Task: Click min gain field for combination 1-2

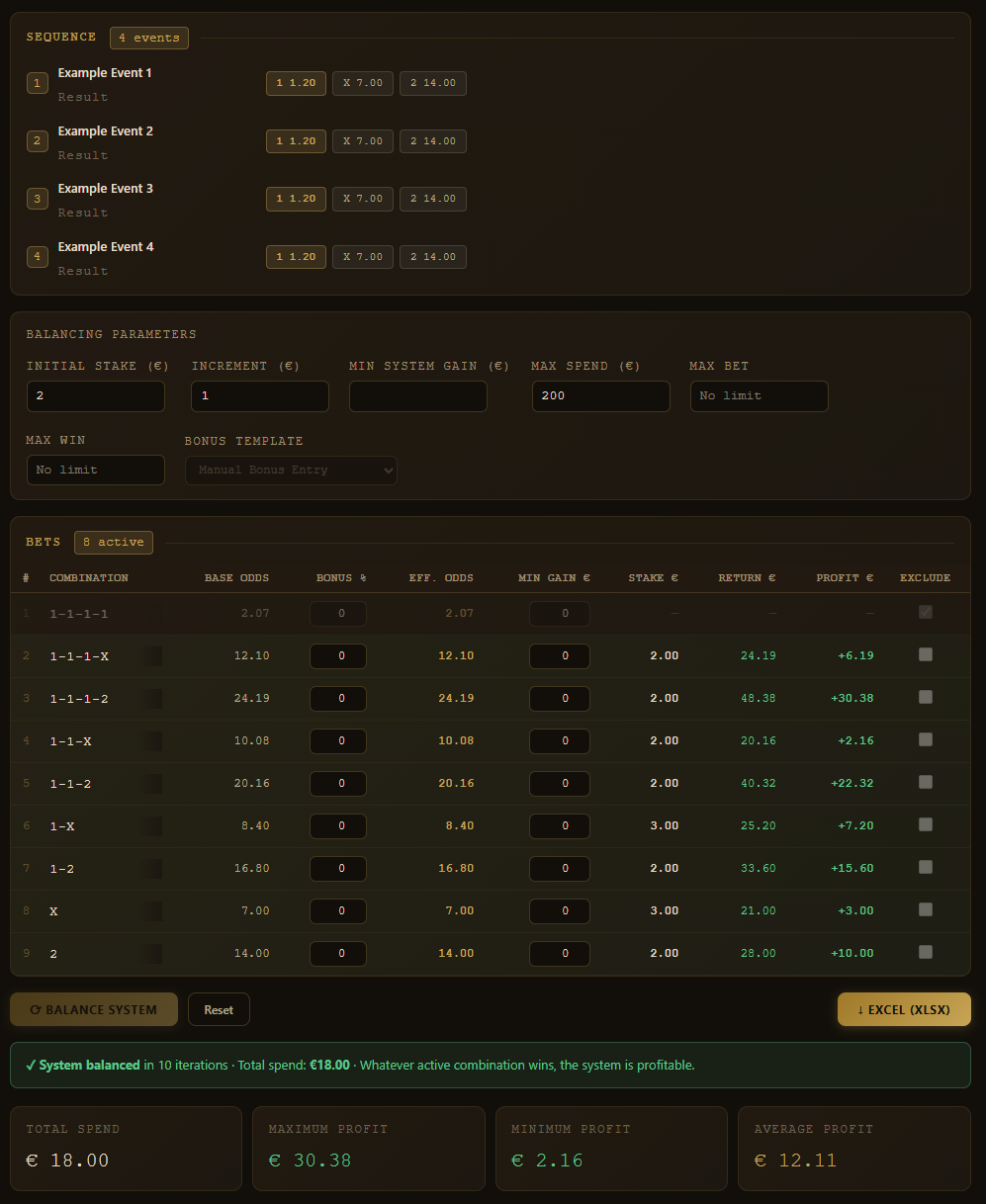Action: tap(560, 868)
